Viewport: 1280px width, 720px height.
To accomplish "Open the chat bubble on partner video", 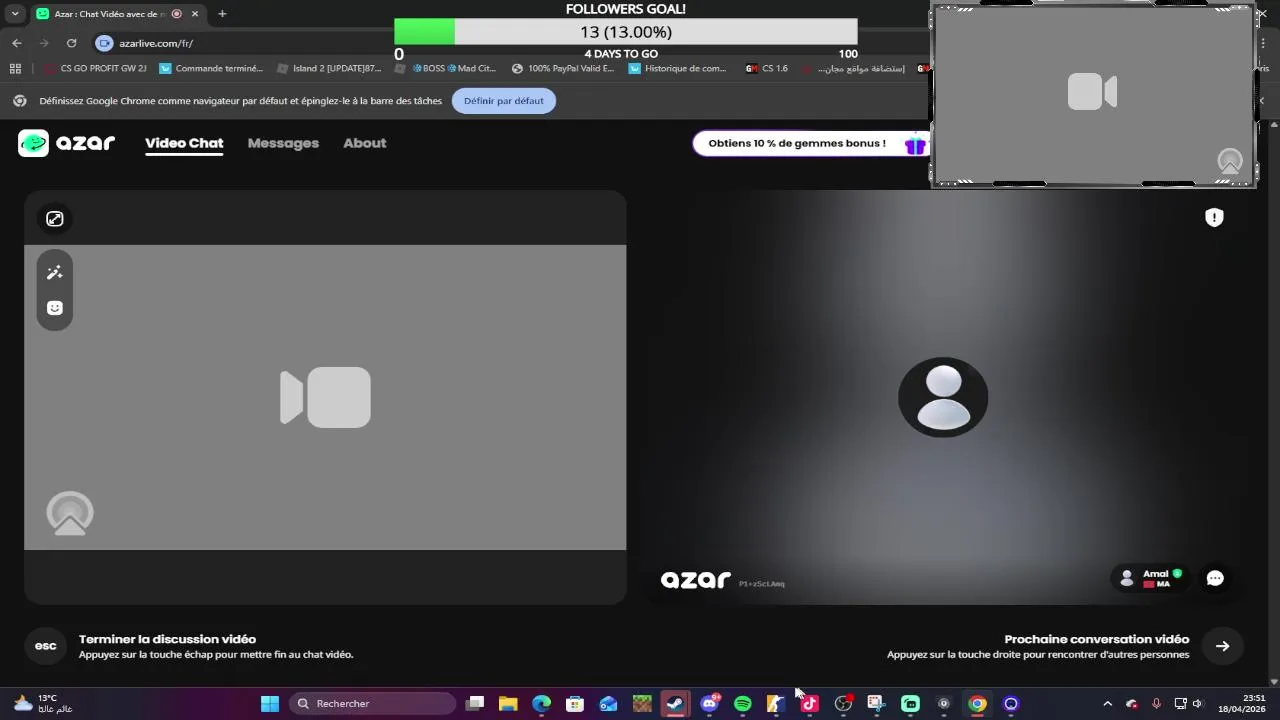I will coord(1215,578).
